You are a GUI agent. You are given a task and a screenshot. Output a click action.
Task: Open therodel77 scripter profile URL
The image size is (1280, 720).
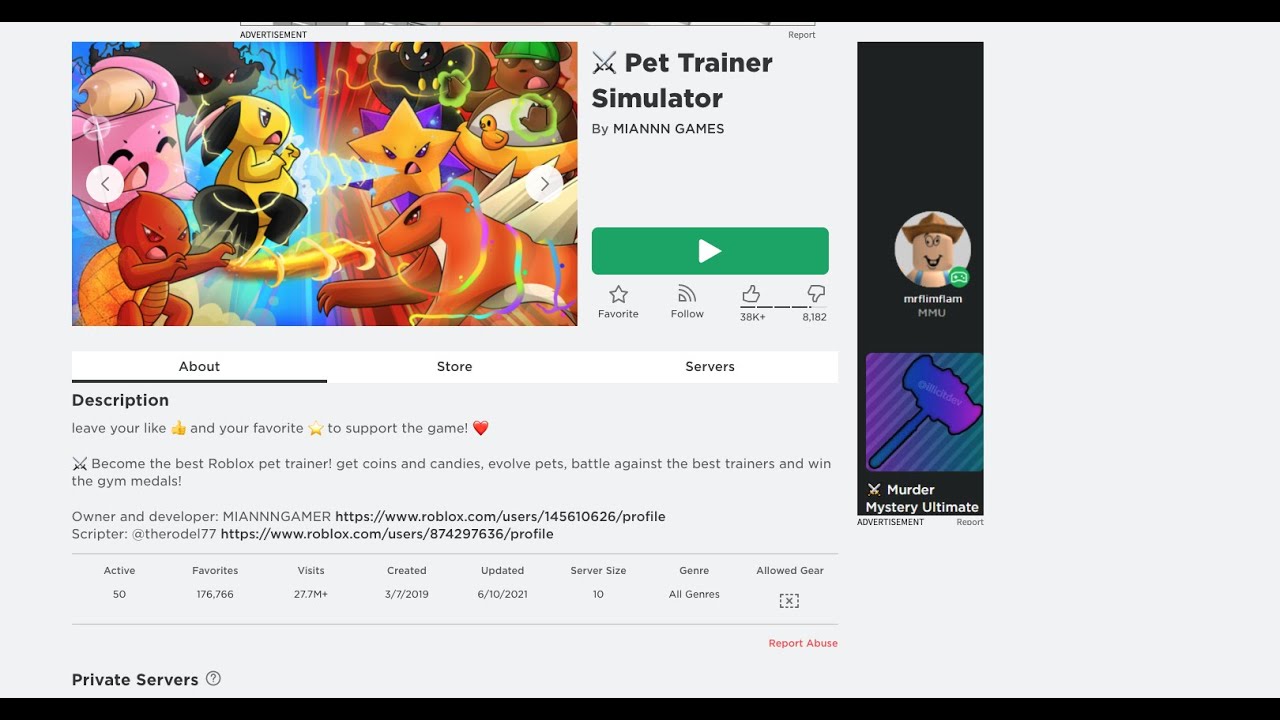(x=387, y=534)
